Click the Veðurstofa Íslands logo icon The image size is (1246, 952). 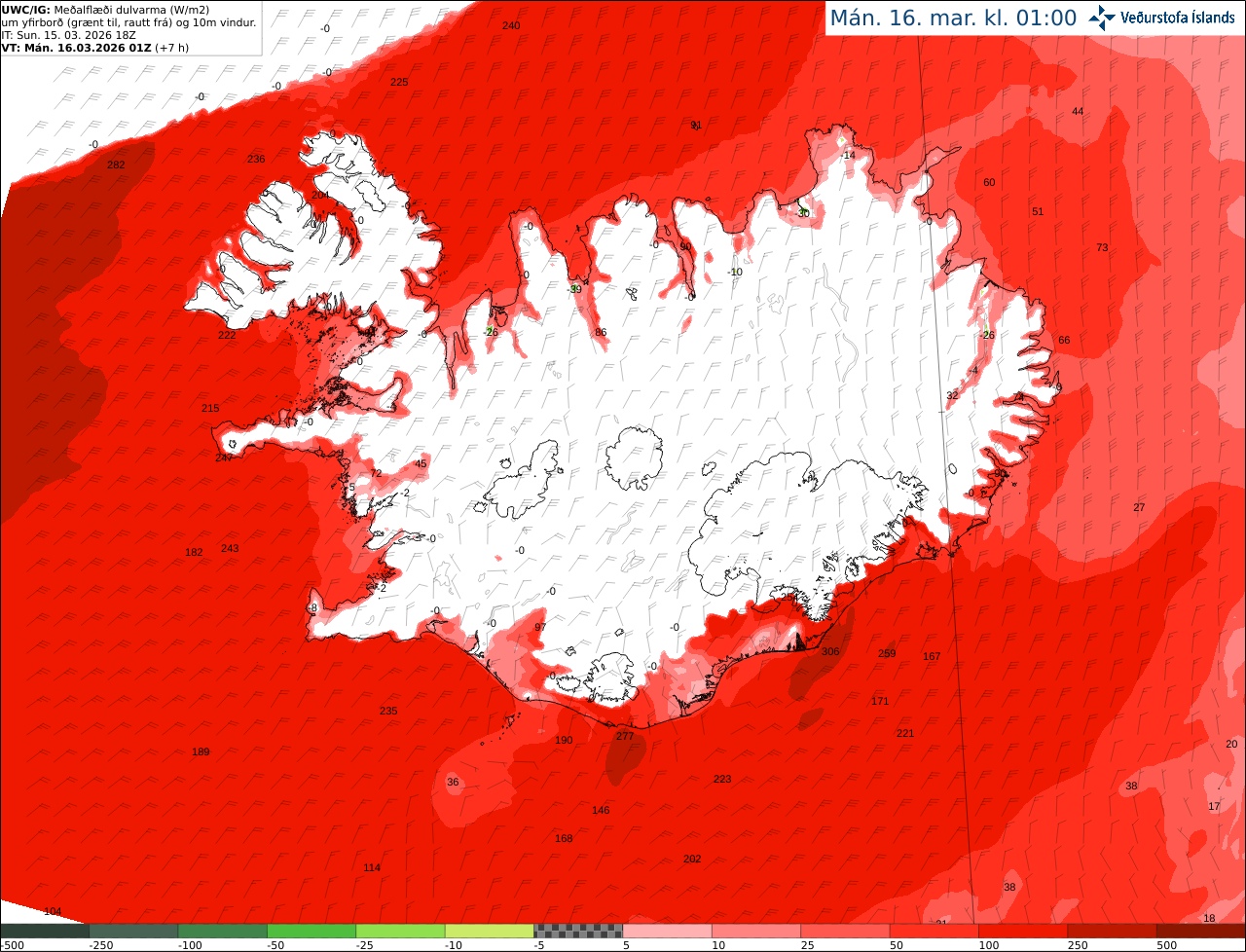[x=1101, y=18]
